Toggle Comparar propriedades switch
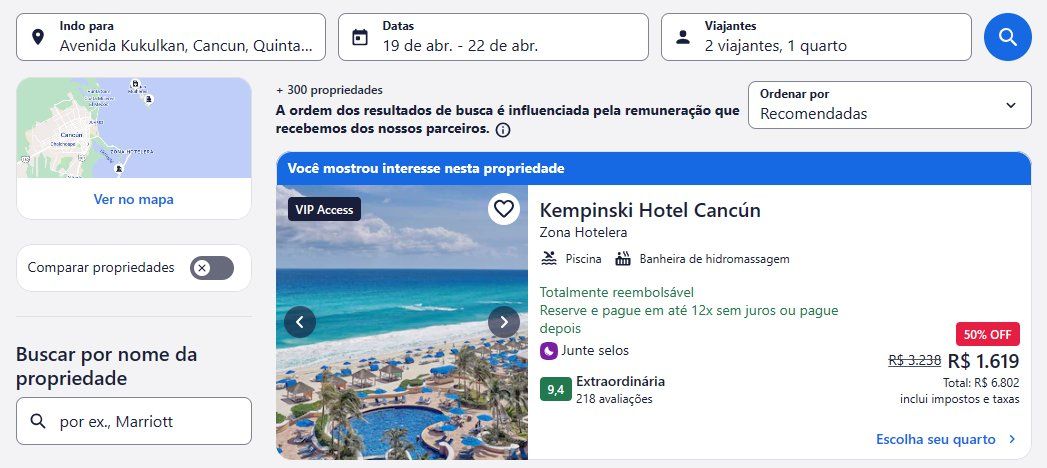 pos(212,268)
